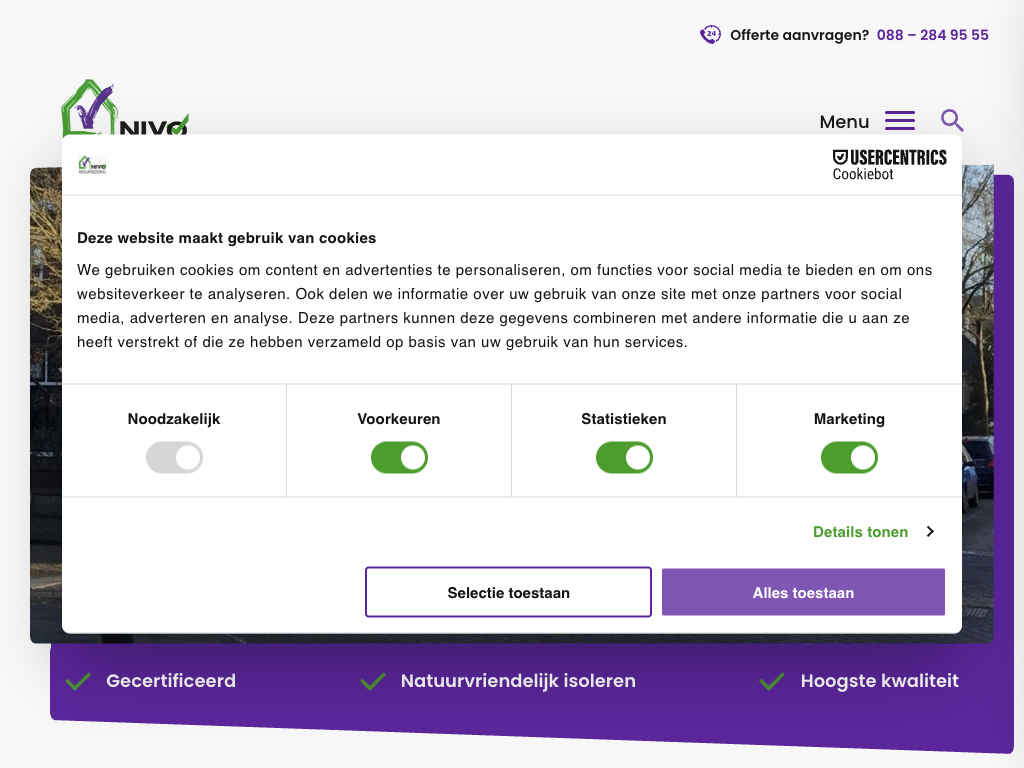Expand cookie details with Details tonen
The image size is (1024, 768).
(860, 532)
